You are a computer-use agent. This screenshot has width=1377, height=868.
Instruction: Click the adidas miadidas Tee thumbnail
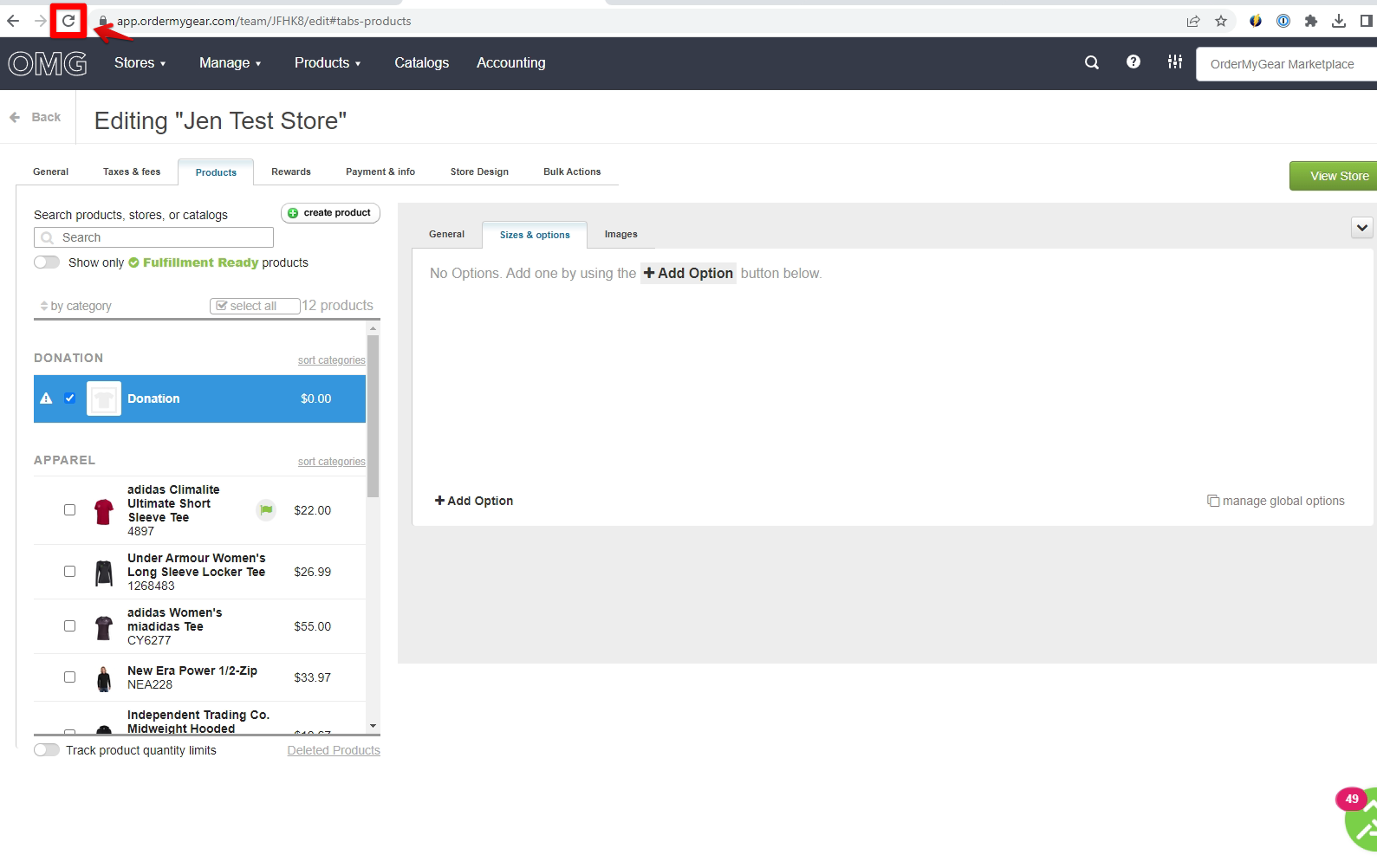coord(104,627)
